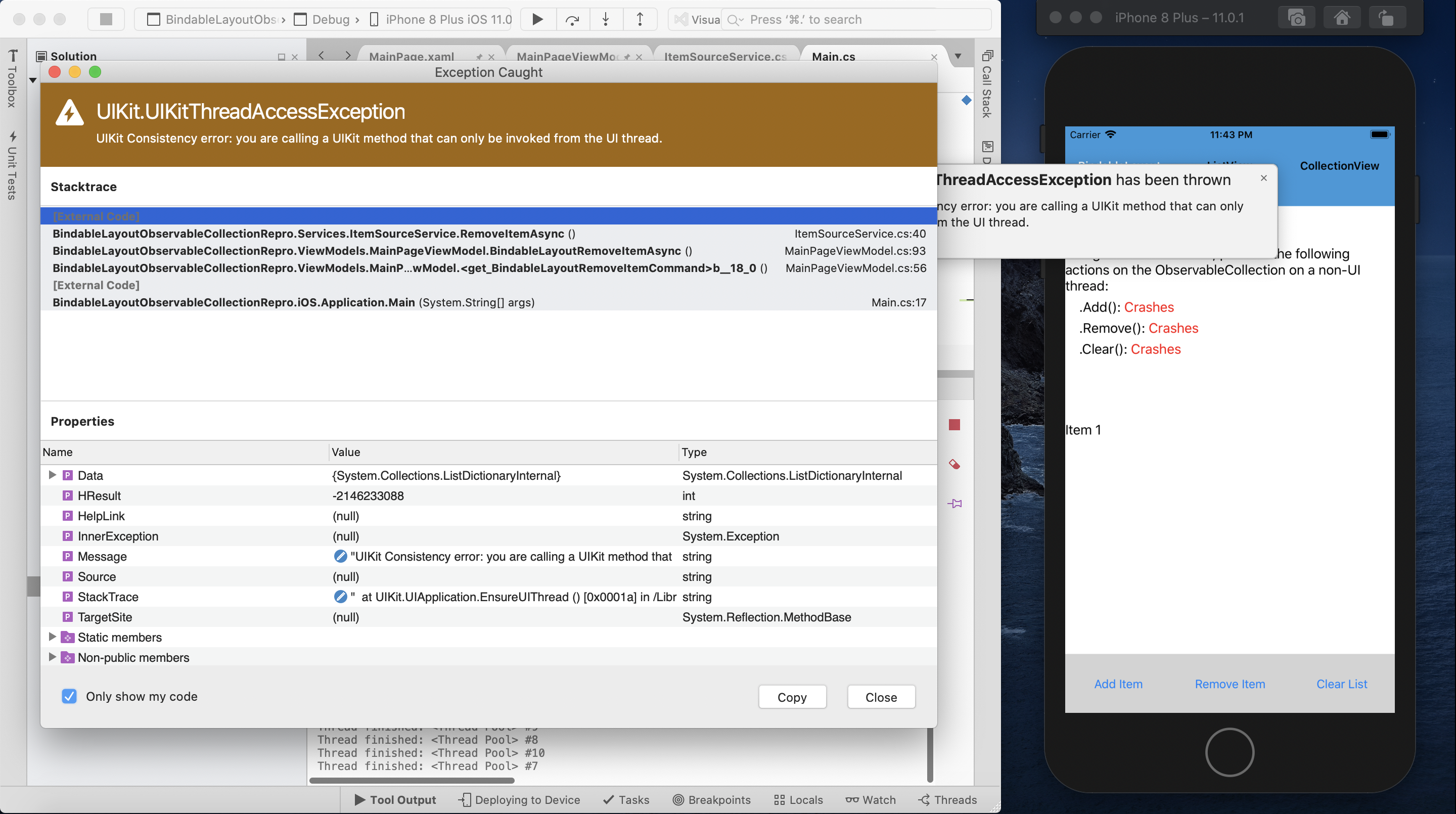
Task: Click the Close button in dialog
Action: [x=881, y=697]
